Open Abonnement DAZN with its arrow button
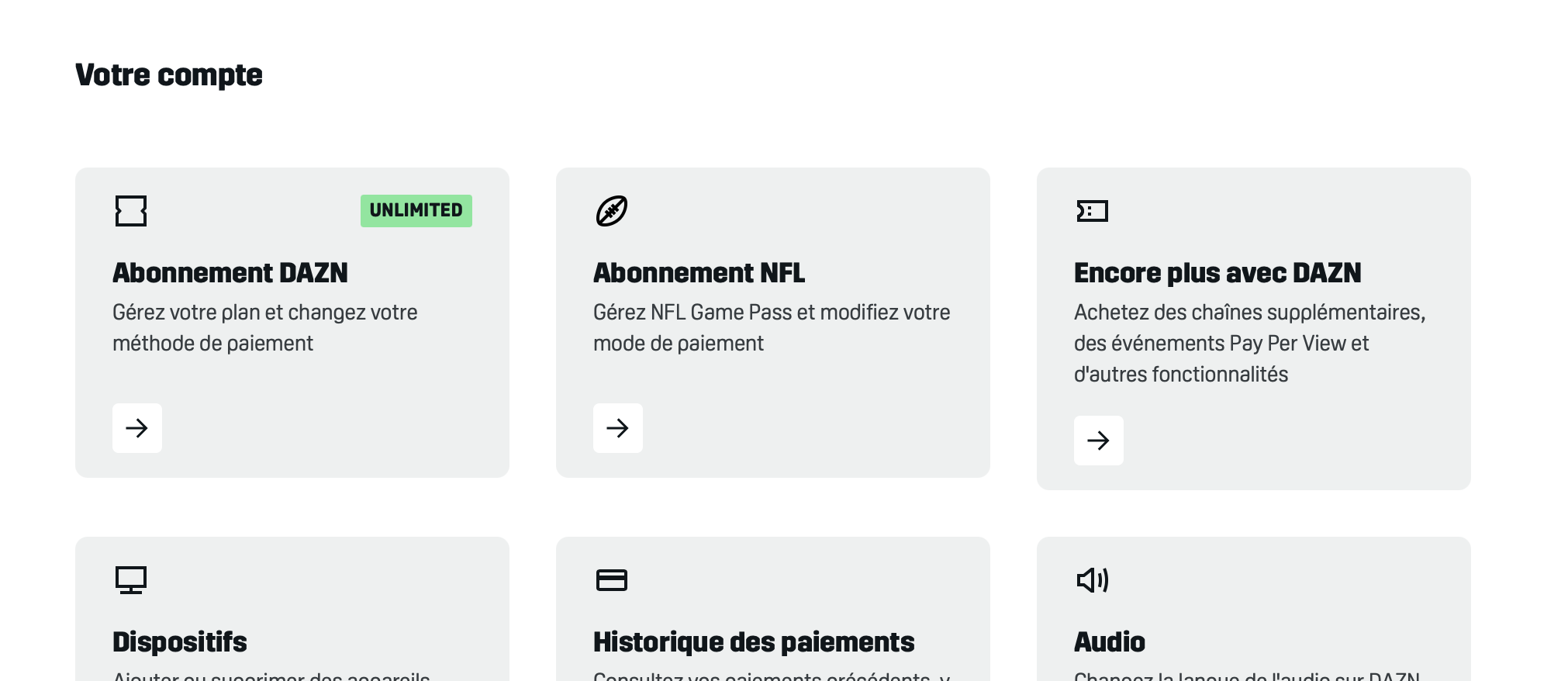Screen dimensions: 1568x681 (137, 428)
